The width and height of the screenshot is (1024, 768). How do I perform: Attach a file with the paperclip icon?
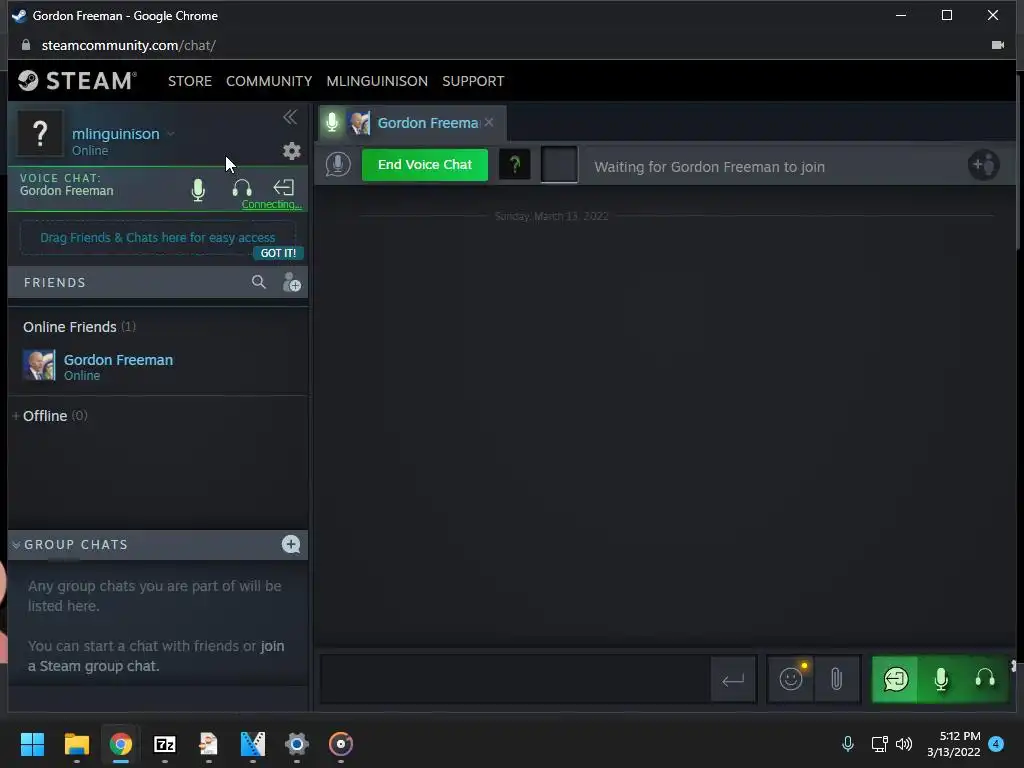pos(837,679)
